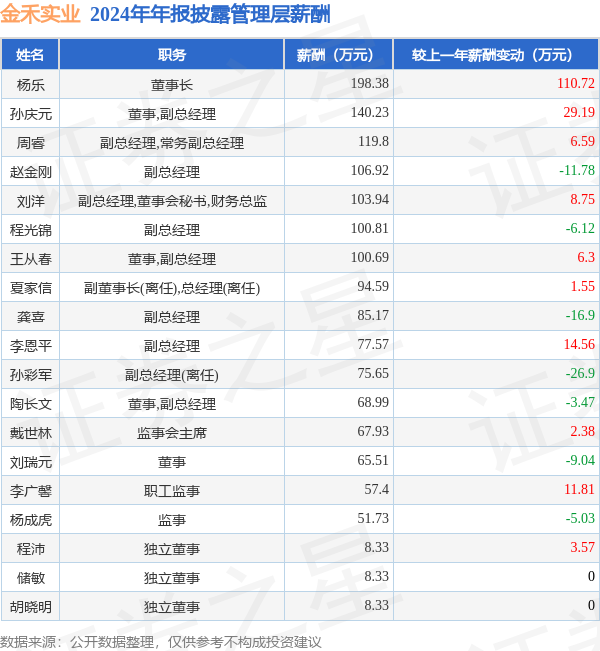Screen dimensions: 600x651
Task: Click the change value 29.19
Action: [x=579, y=112]
